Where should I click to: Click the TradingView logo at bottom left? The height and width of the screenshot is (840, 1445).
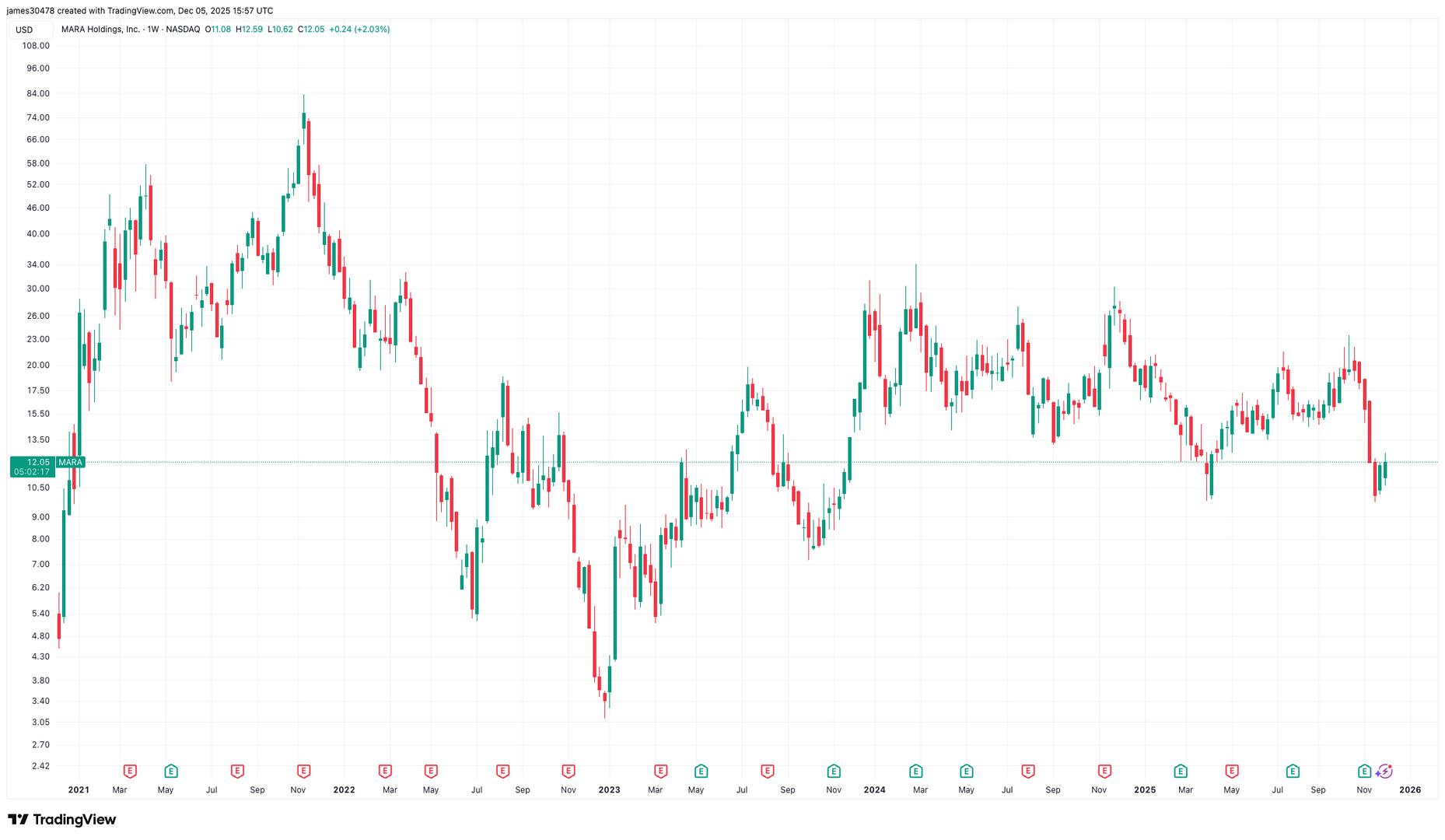click(x=62, y=819)
